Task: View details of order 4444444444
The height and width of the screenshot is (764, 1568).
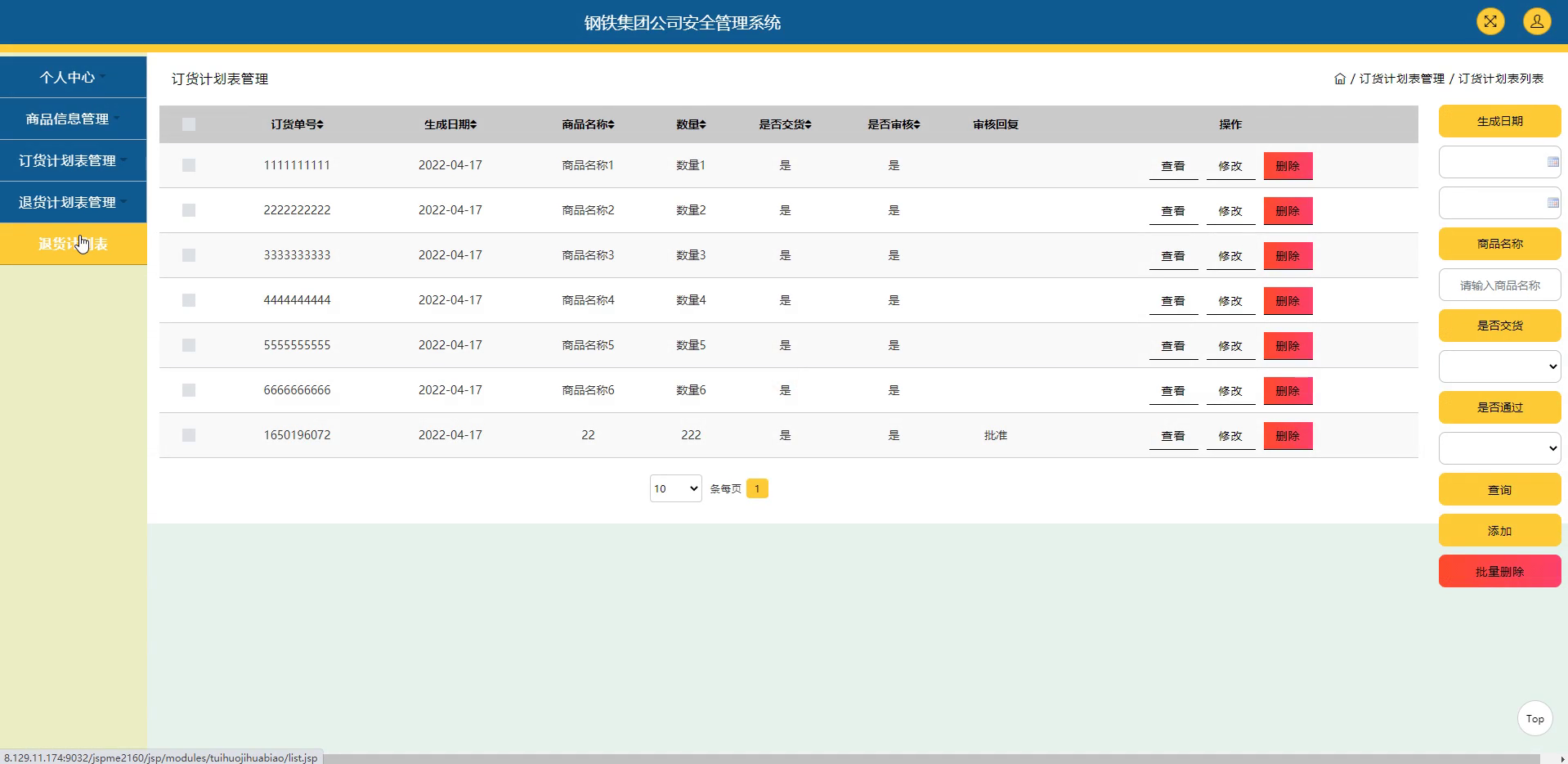Action: pyautogui.click(x=1173, y=301)
